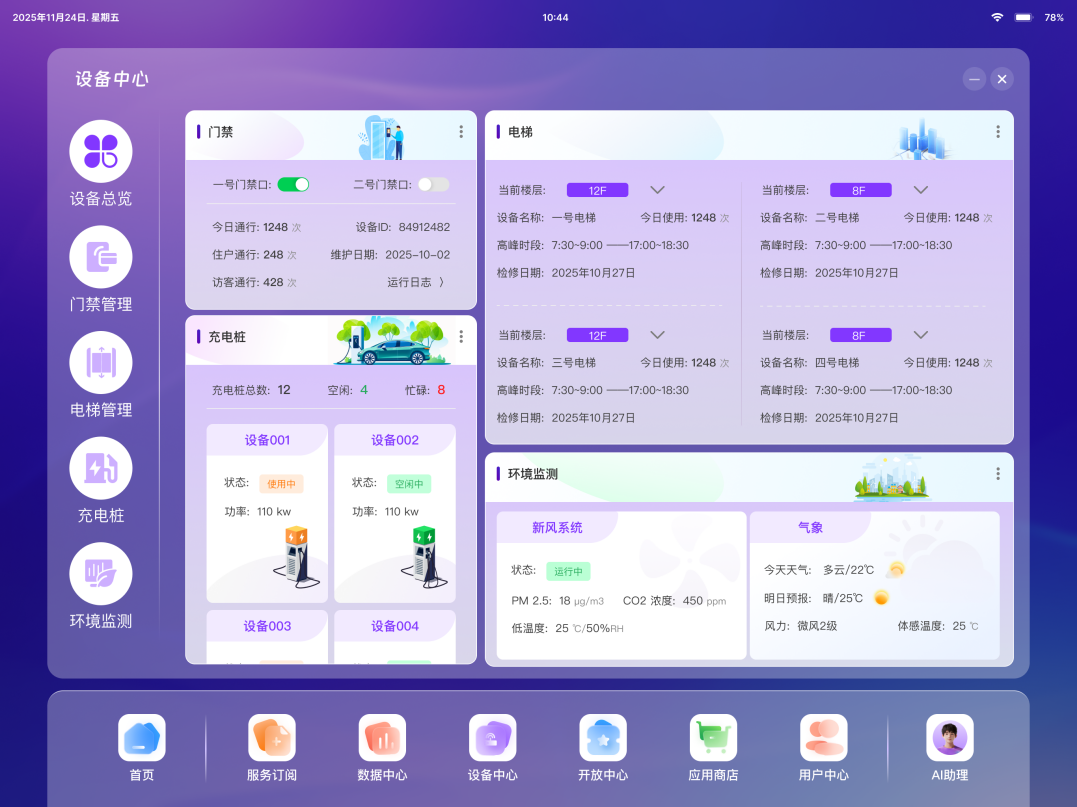Open the 充电桩 card three-dot menu
Screen dimensions: 1077x807
click(461, 337)
